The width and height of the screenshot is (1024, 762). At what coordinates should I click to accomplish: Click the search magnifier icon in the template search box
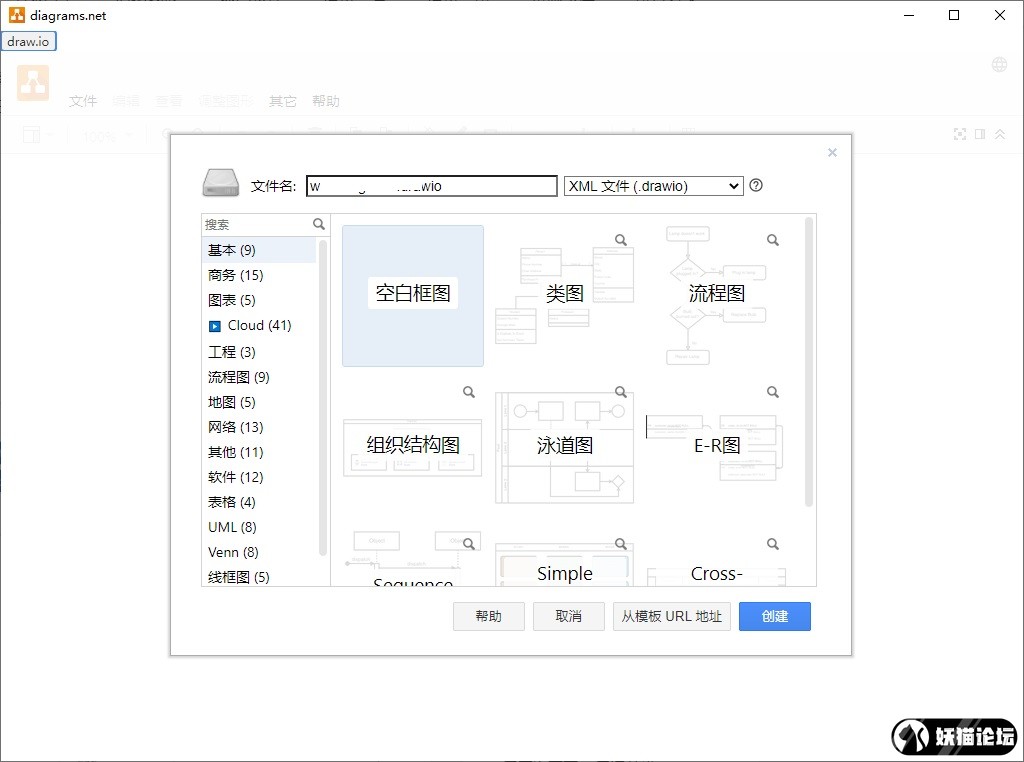(319, 224)
